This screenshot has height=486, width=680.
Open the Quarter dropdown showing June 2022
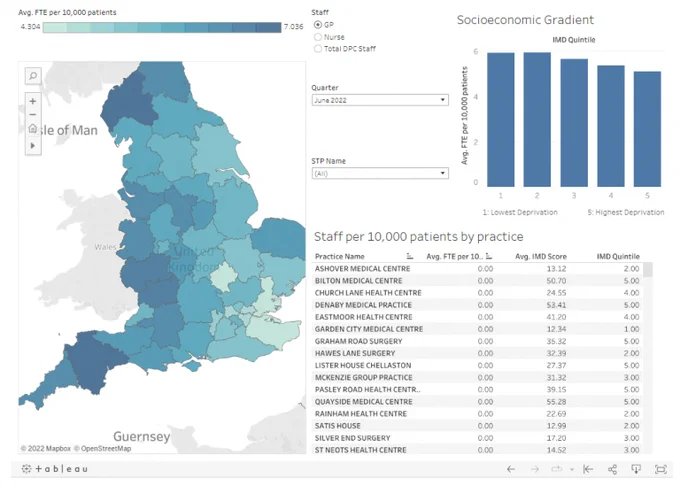pyautogui.click(x=380, y=100)
